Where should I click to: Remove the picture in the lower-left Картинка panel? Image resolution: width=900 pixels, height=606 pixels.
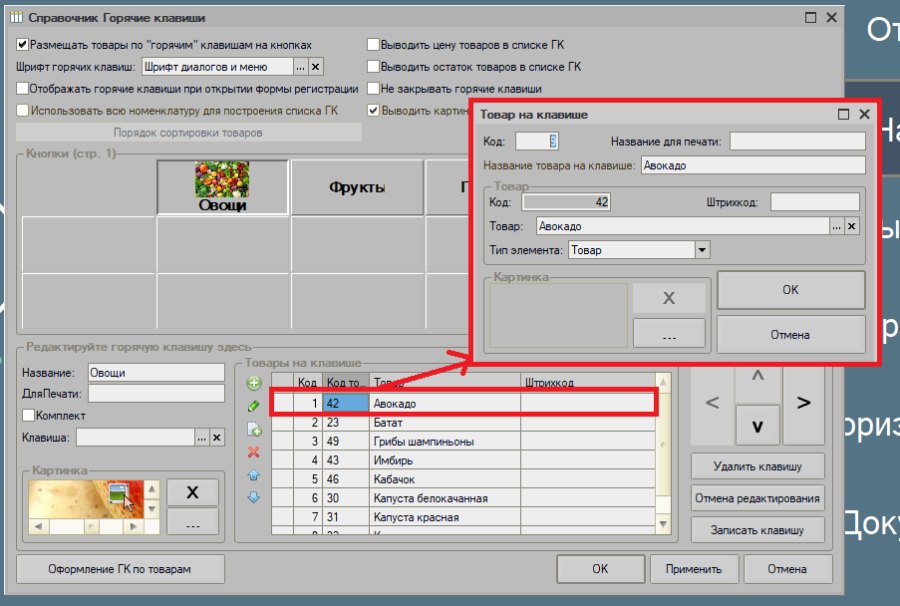[193, 492]
